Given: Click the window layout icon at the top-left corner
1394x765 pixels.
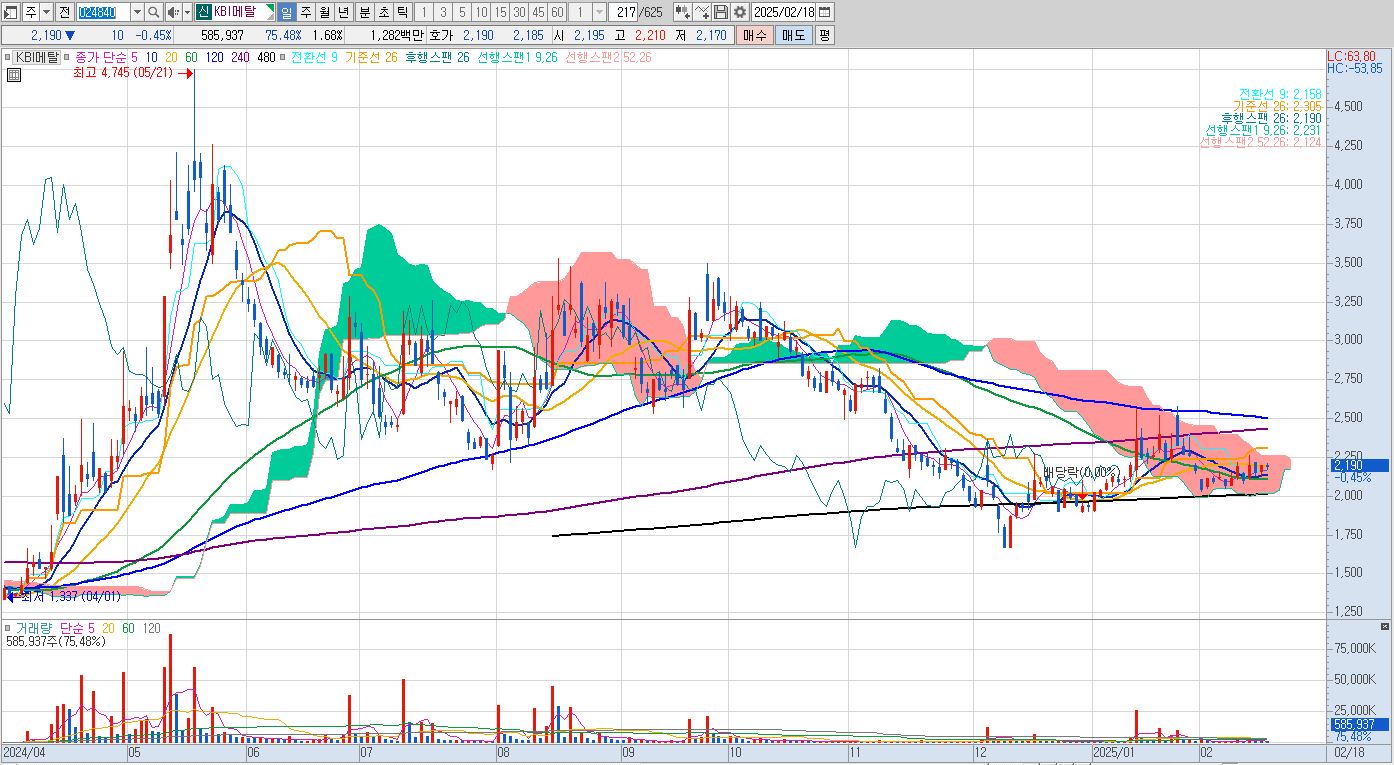Looking at the screenshot, I should (11, 12).
